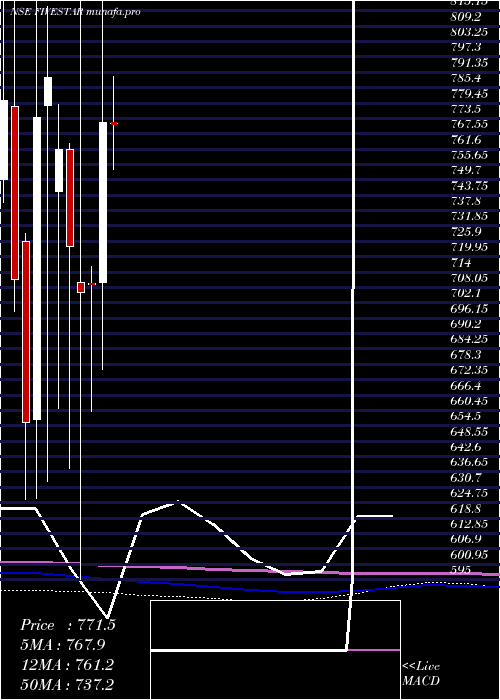Image resolution: width=500 pixels, height=700 pixels.
Task: Click the small red candlestick body near 702
Action: (x=81, y=288)
